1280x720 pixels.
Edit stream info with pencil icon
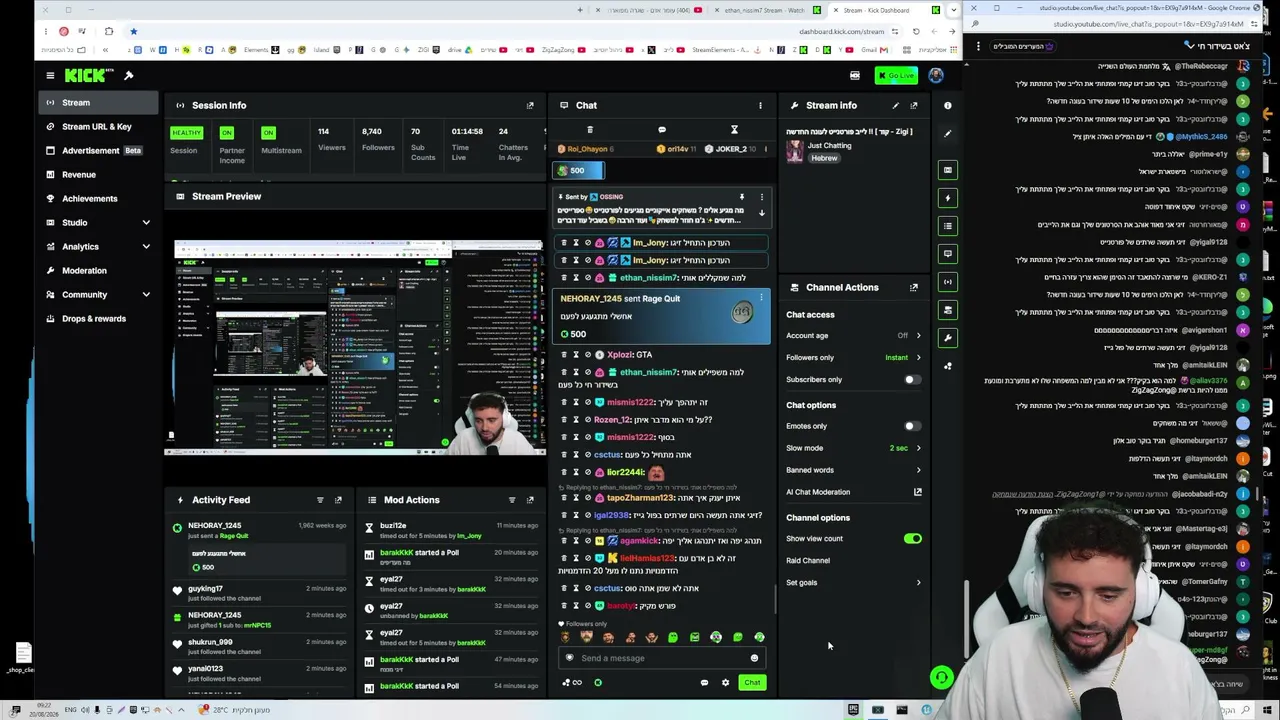click(x=895, y=105)
